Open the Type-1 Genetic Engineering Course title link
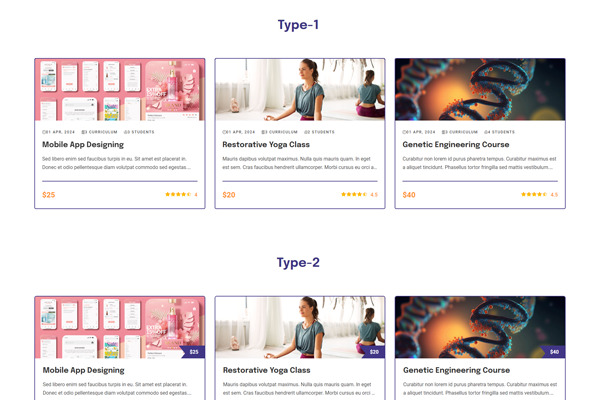Screen dimensions: 600x400 point(456,144)
